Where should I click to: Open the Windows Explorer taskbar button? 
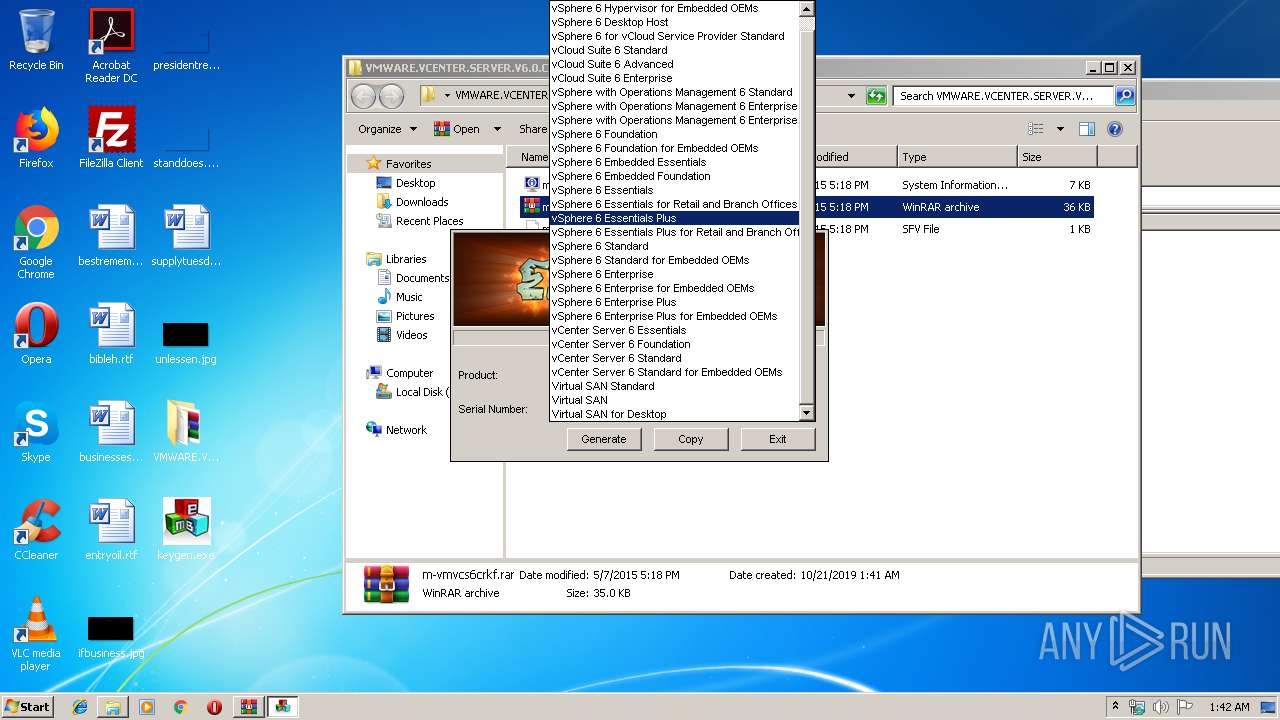click(x=113, y=707)
